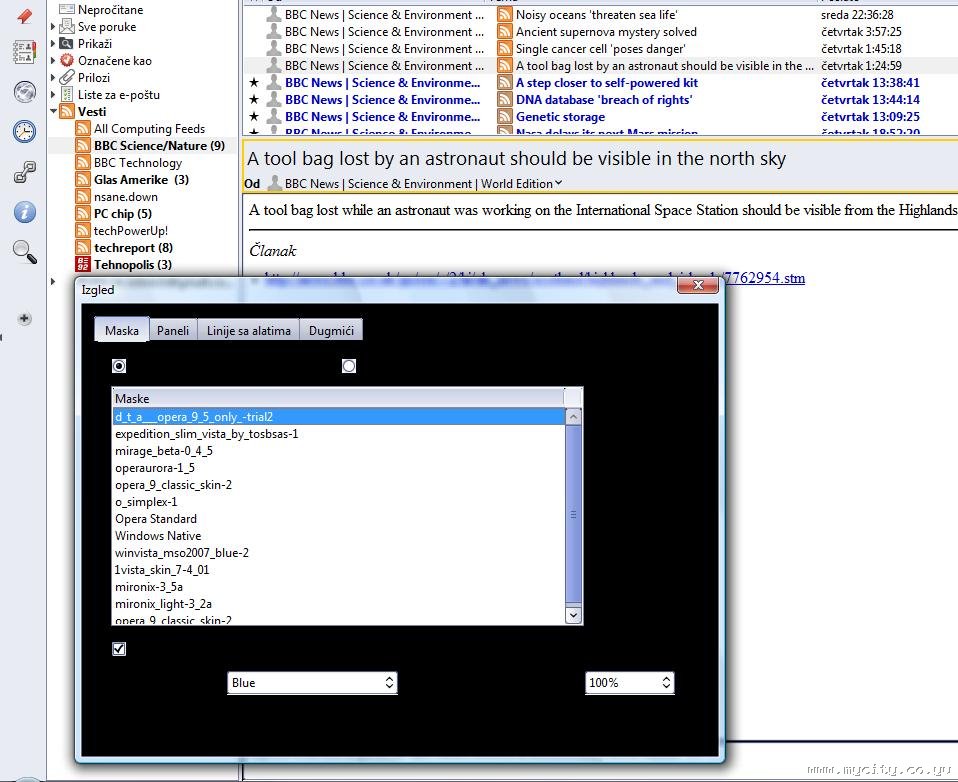The width and height of the screenshot is (958, 782).
Task: Open the 100% zoom dropdown
Action: point(630,682)
